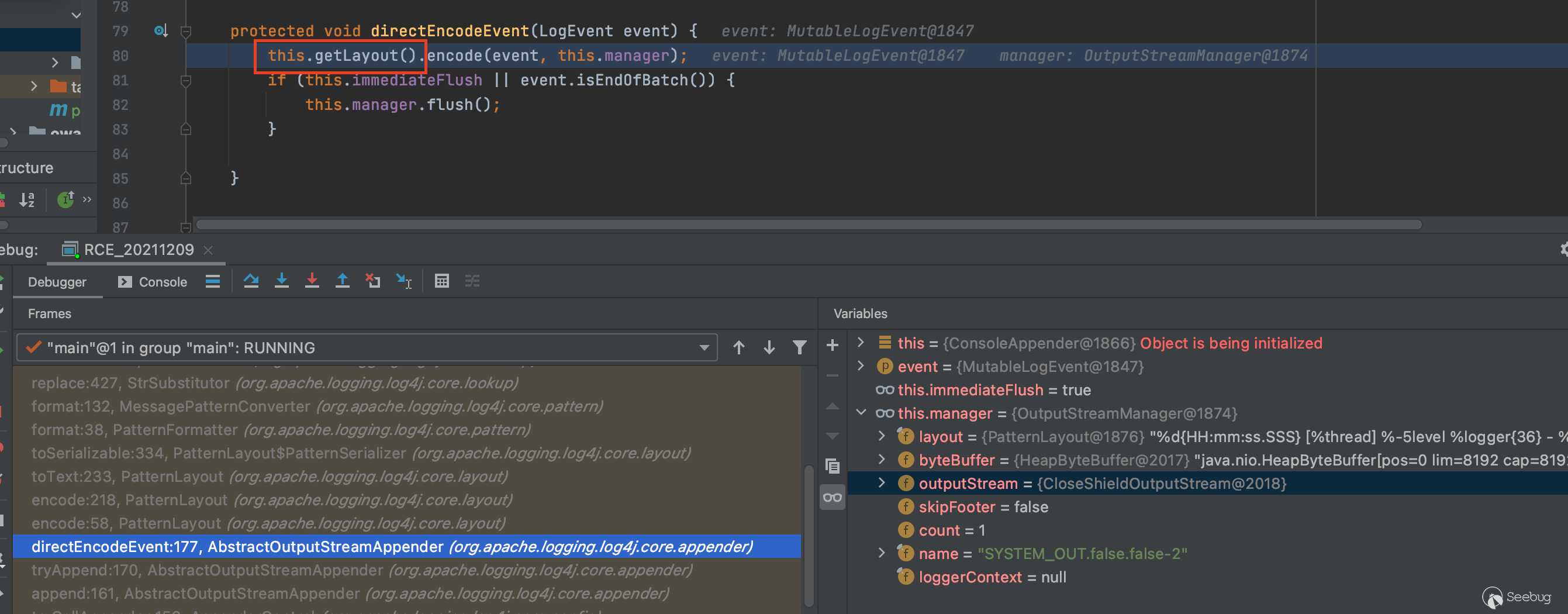Toggle the show watches glasses icon
This screenshot has height=614, width=1568.
pyautogui.click(x=832, y=498)
